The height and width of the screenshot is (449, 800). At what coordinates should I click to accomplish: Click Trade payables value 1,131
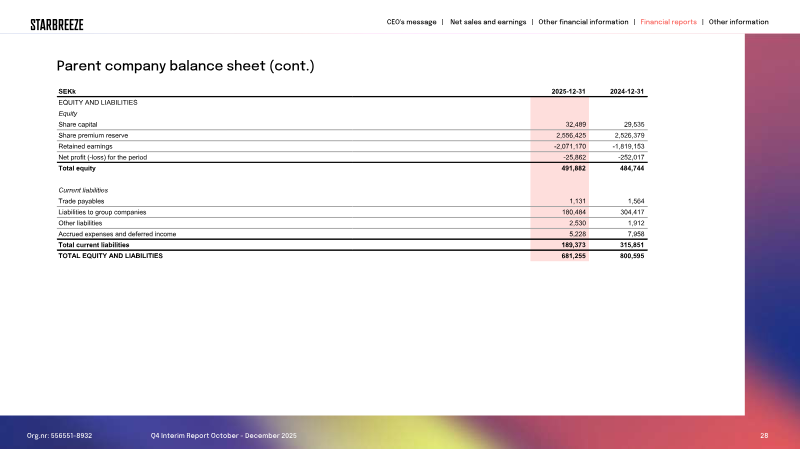578,202
